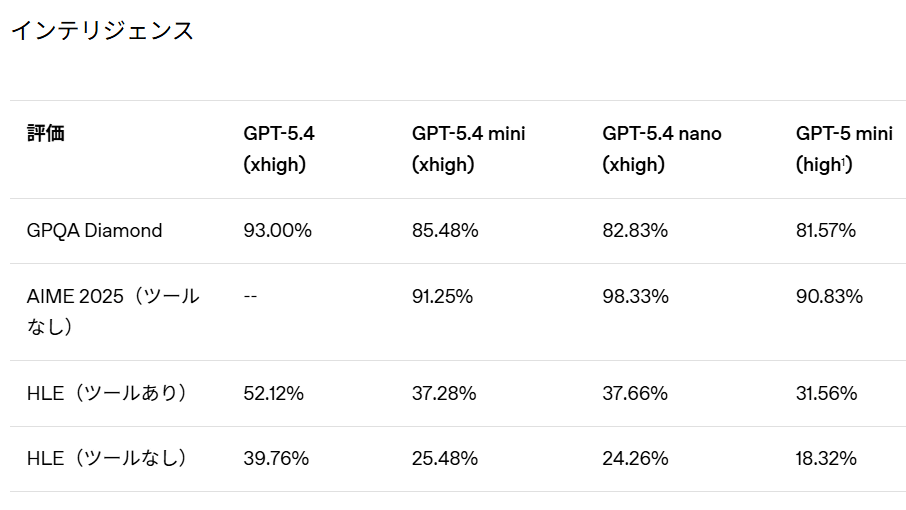Click the 評価 column header
This screenshot has width=906, height=510.
46,133
